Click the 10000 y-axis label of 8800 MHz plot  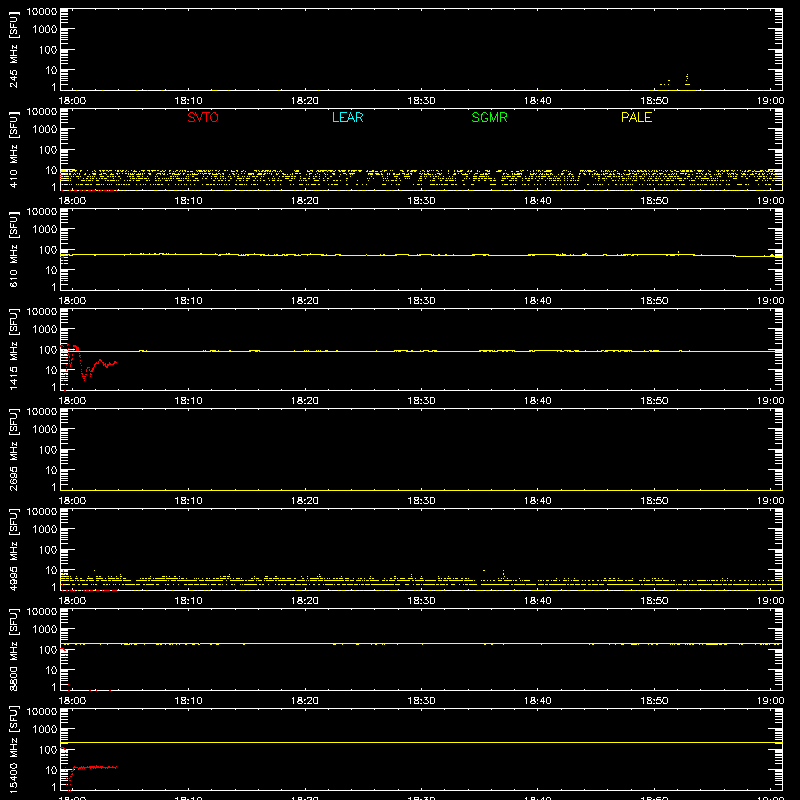click(42, 612)
